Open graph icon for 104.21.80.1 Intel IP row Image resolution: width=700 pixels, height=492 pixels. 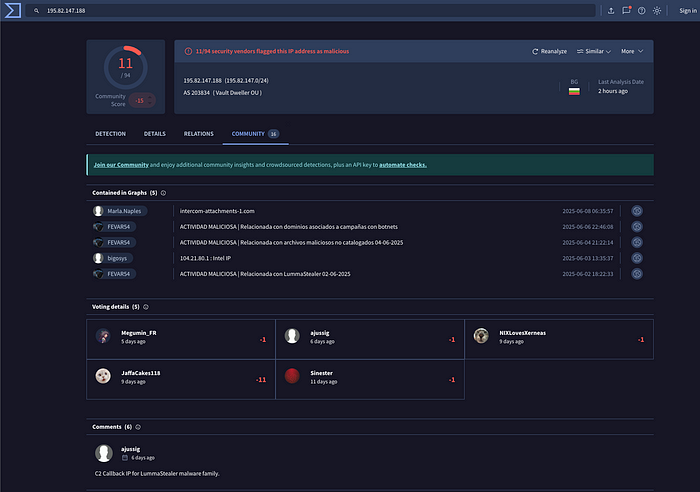point(637,258)
